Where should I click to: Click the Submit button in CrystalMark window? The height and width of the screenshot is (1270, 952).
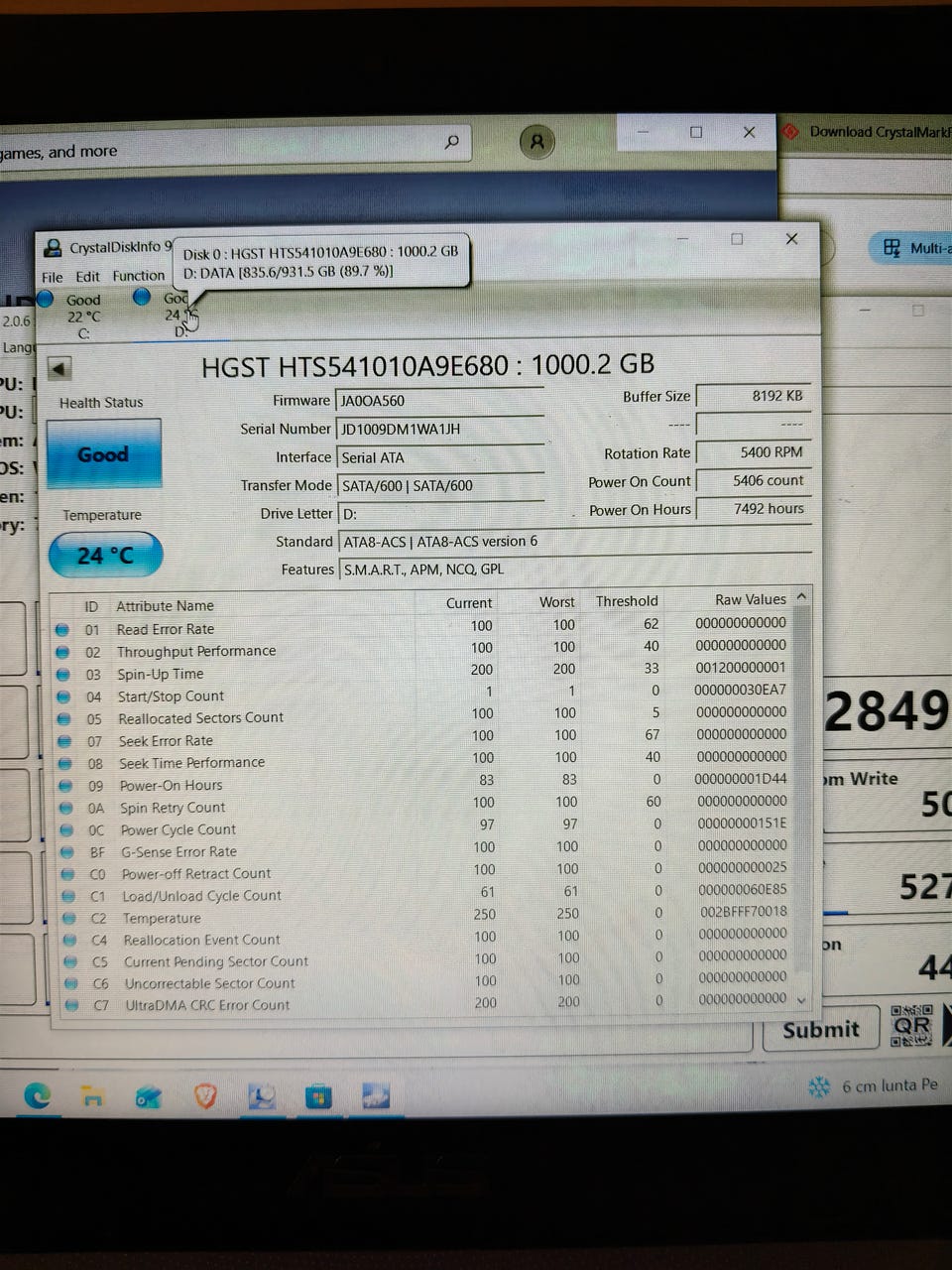(x=821, y=1030)
